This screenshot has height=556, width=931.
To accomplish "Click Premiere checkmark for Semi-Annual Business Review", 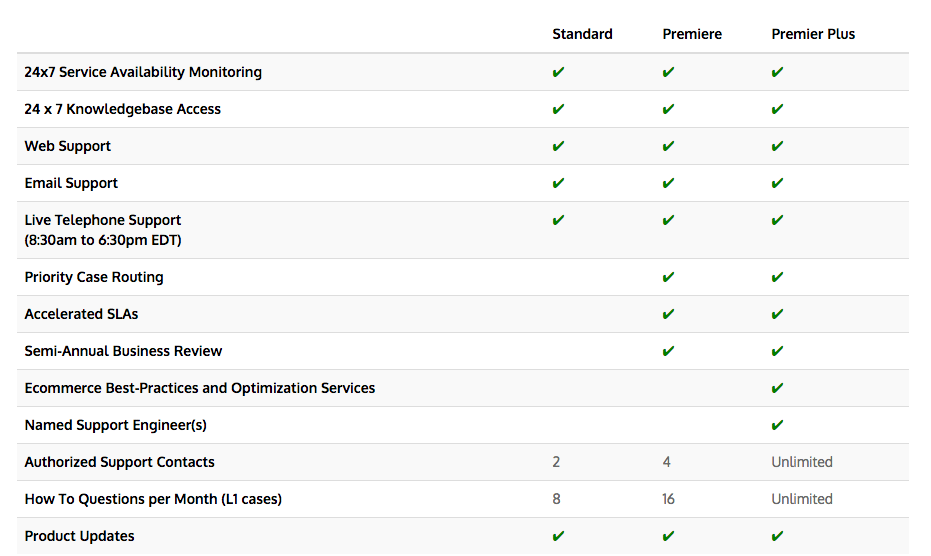I will [x=668, y=351].
